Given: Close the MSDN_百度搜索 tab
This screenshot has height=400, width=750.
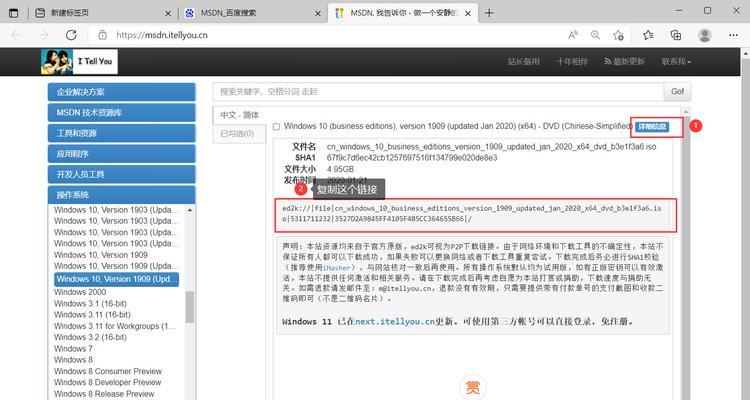Looking at the screenshot, I should pos(318,13).
